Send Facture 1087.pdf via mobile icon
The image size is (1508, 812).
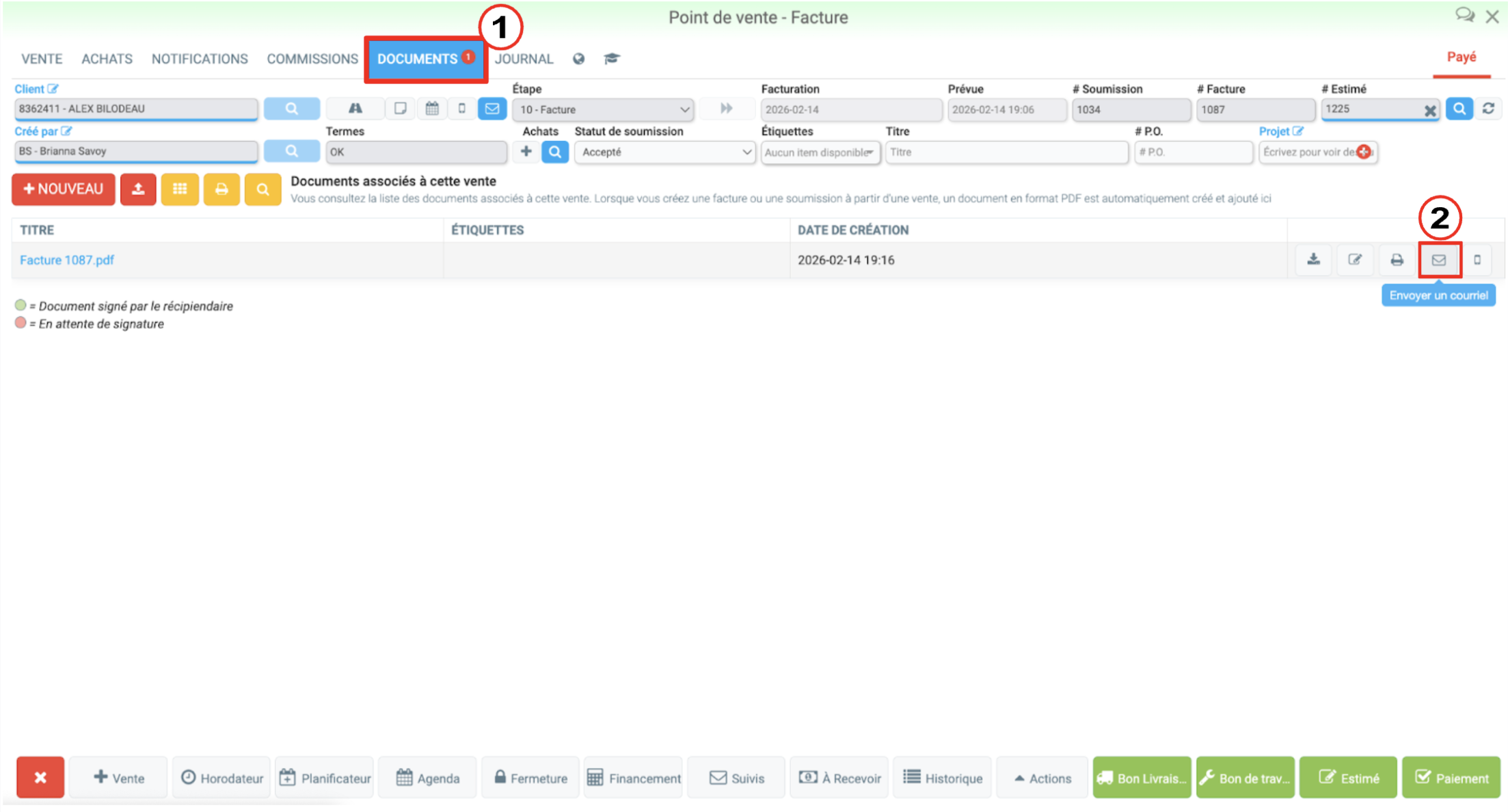(x=1477, y=260)
